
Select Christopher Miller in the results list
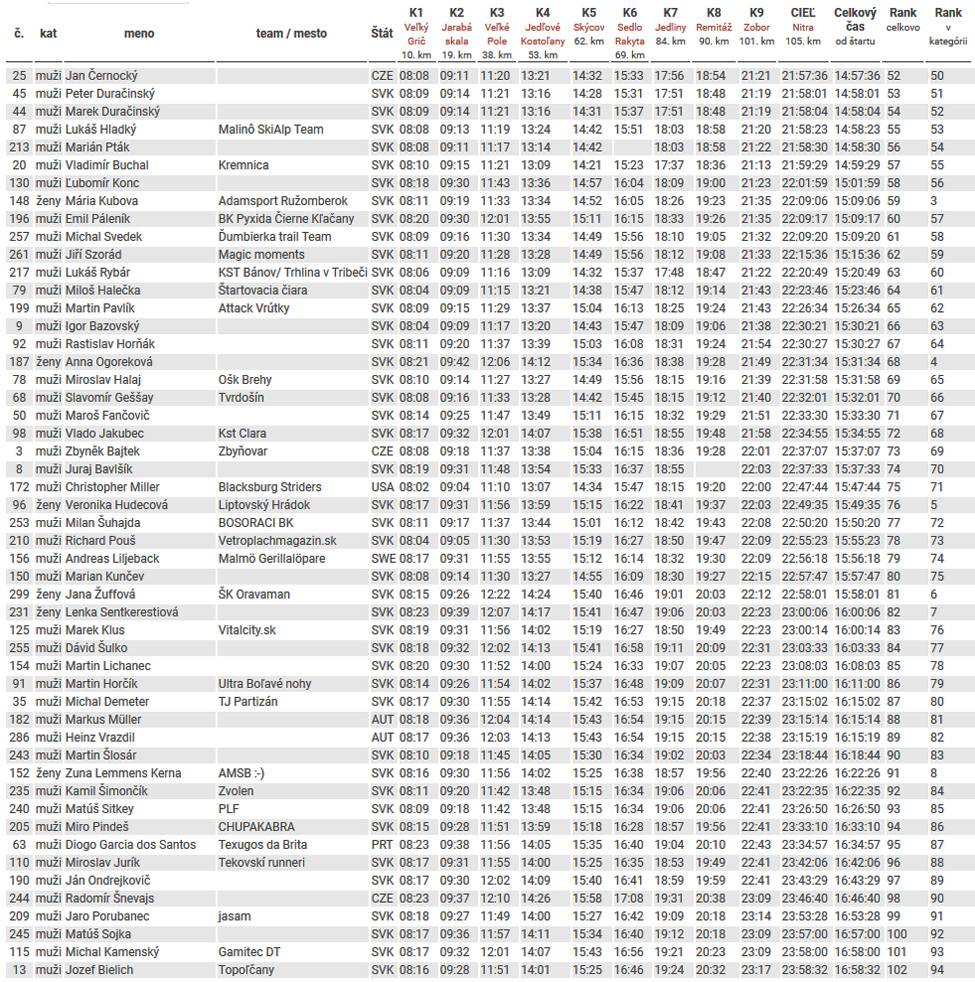112,487
